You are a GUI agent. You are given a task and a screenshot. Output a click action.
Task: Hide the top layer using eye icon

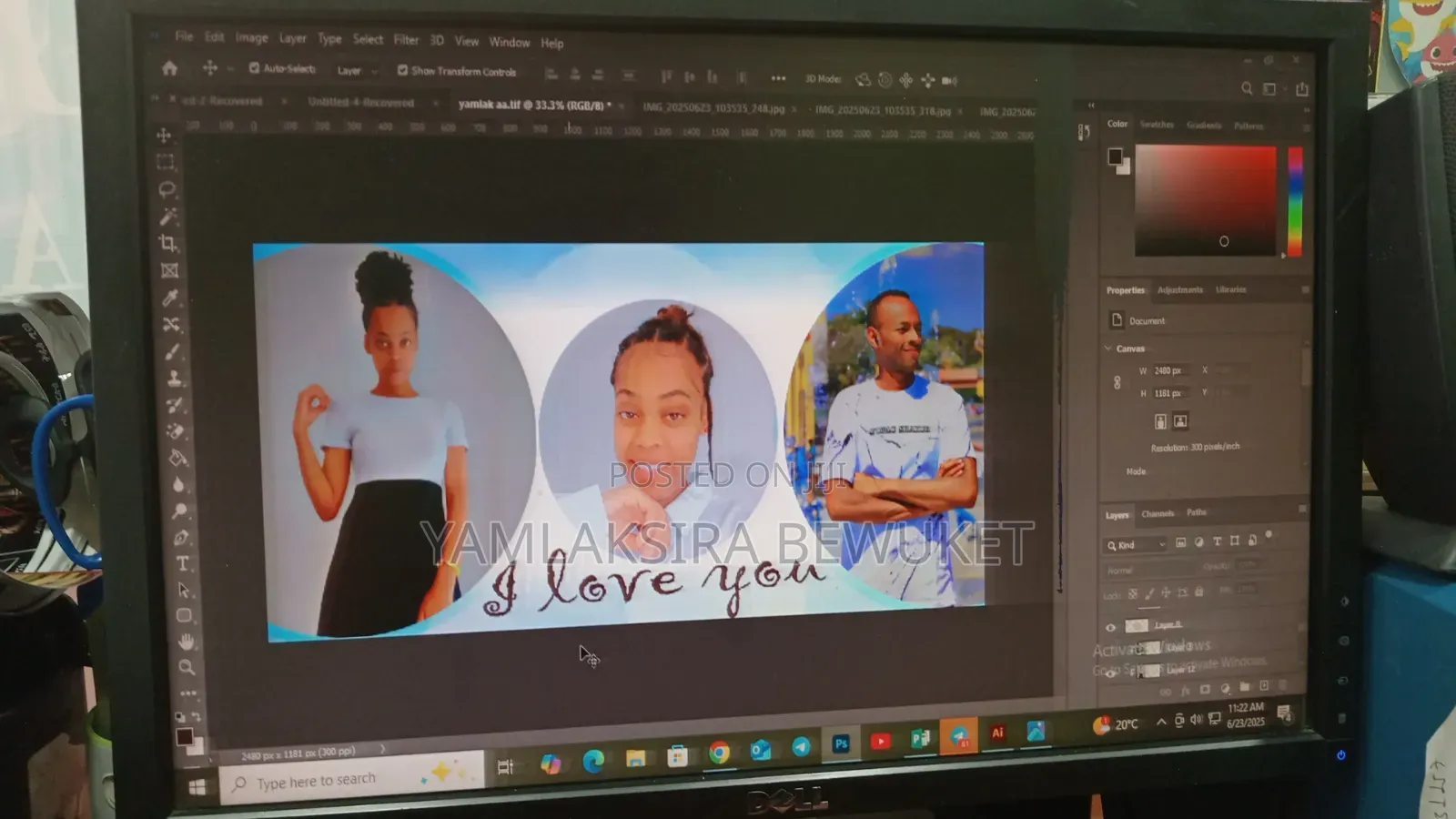pyautogui.click(x=1110, y=627)
